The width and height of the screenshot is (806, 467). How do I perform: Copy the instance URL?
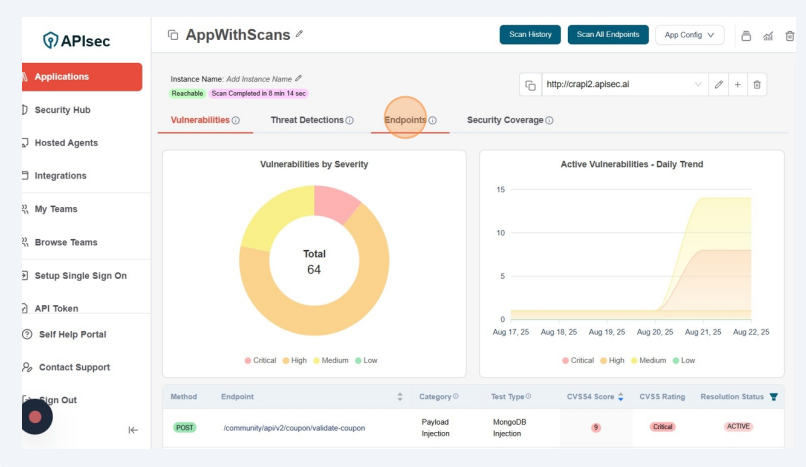tap(529, 85)
